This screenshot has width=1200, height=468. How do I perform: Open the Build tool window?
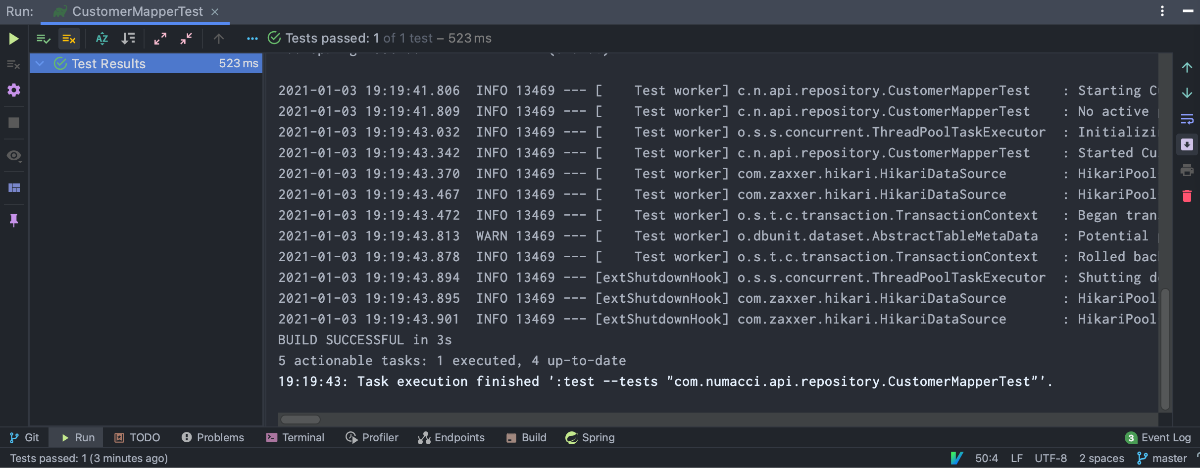pos(526,437)
